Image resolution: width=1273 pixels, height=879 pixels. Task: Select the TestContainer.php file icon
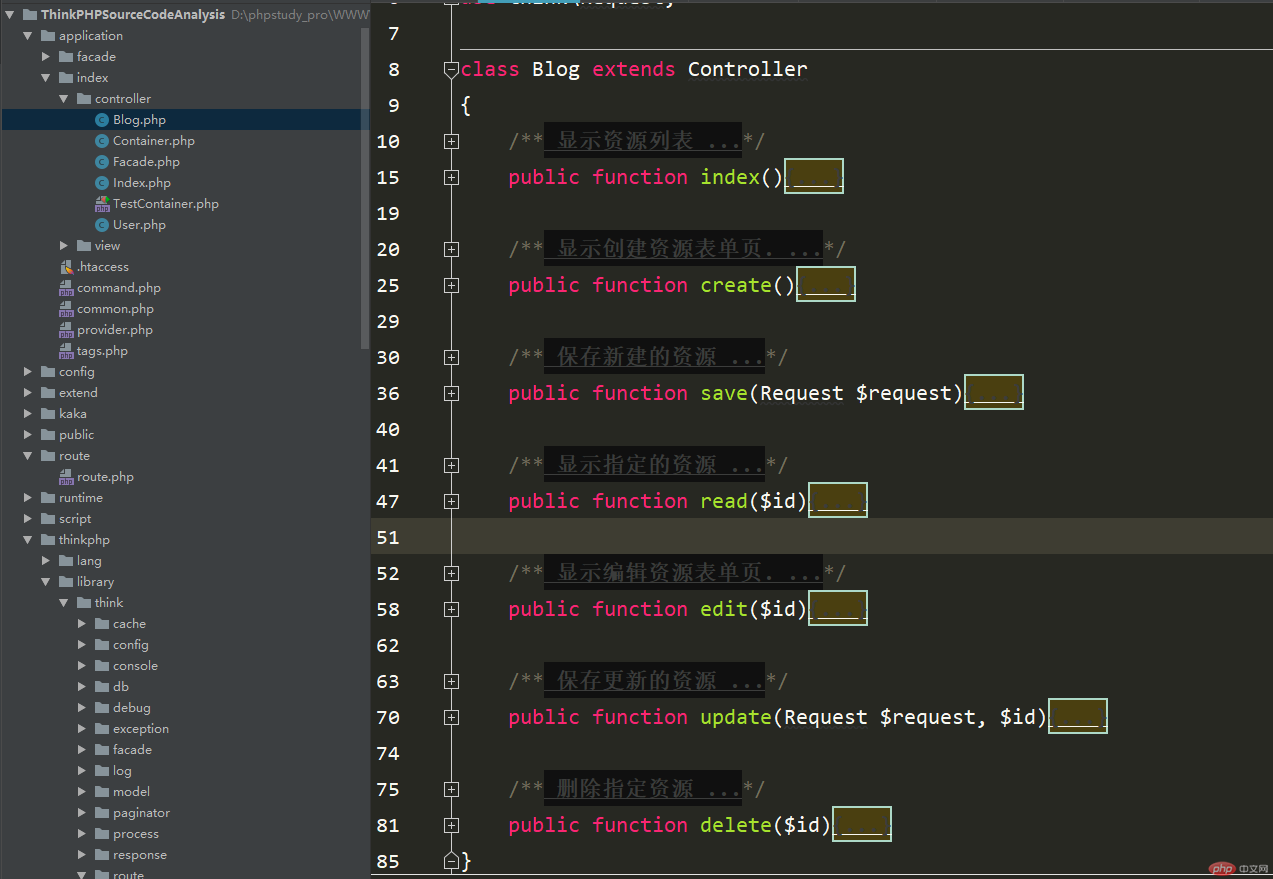102,204
